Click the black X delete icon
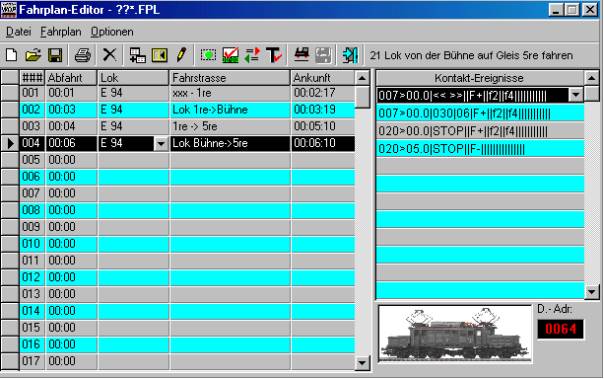The image size is (604, 379). (109, 55)
